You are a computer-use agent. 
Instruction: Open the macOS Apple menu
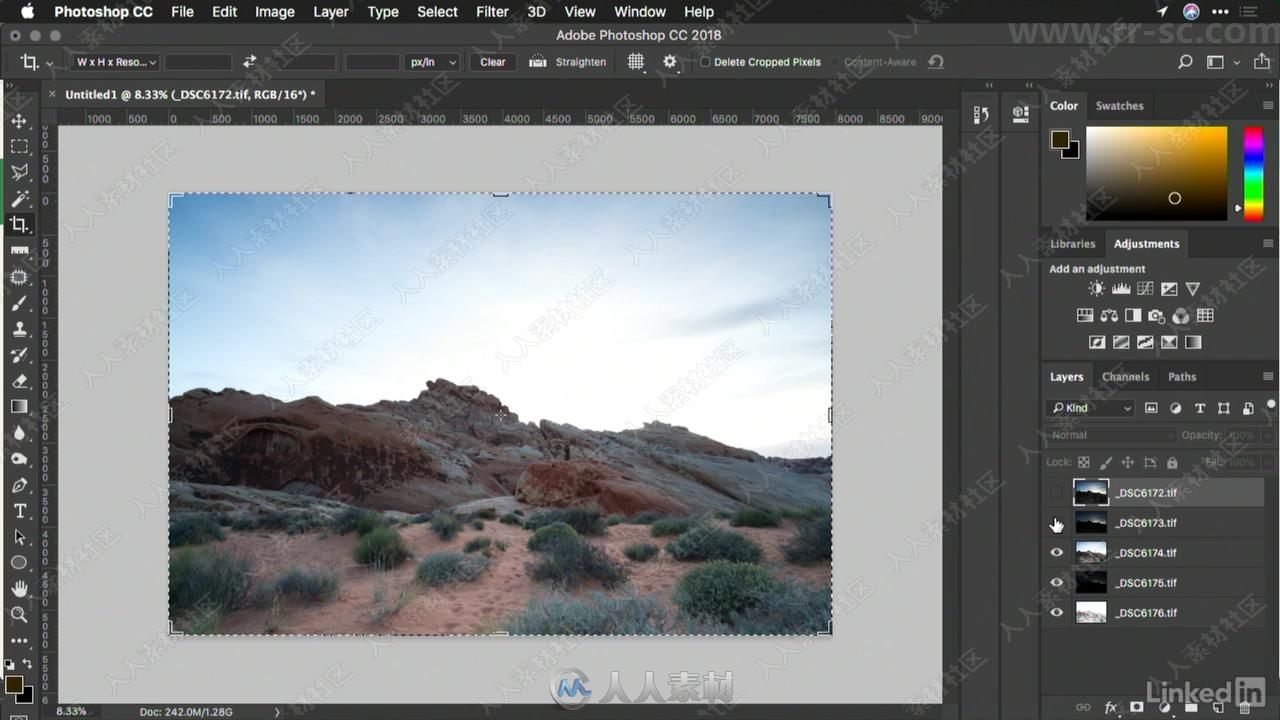pos(27,12)
